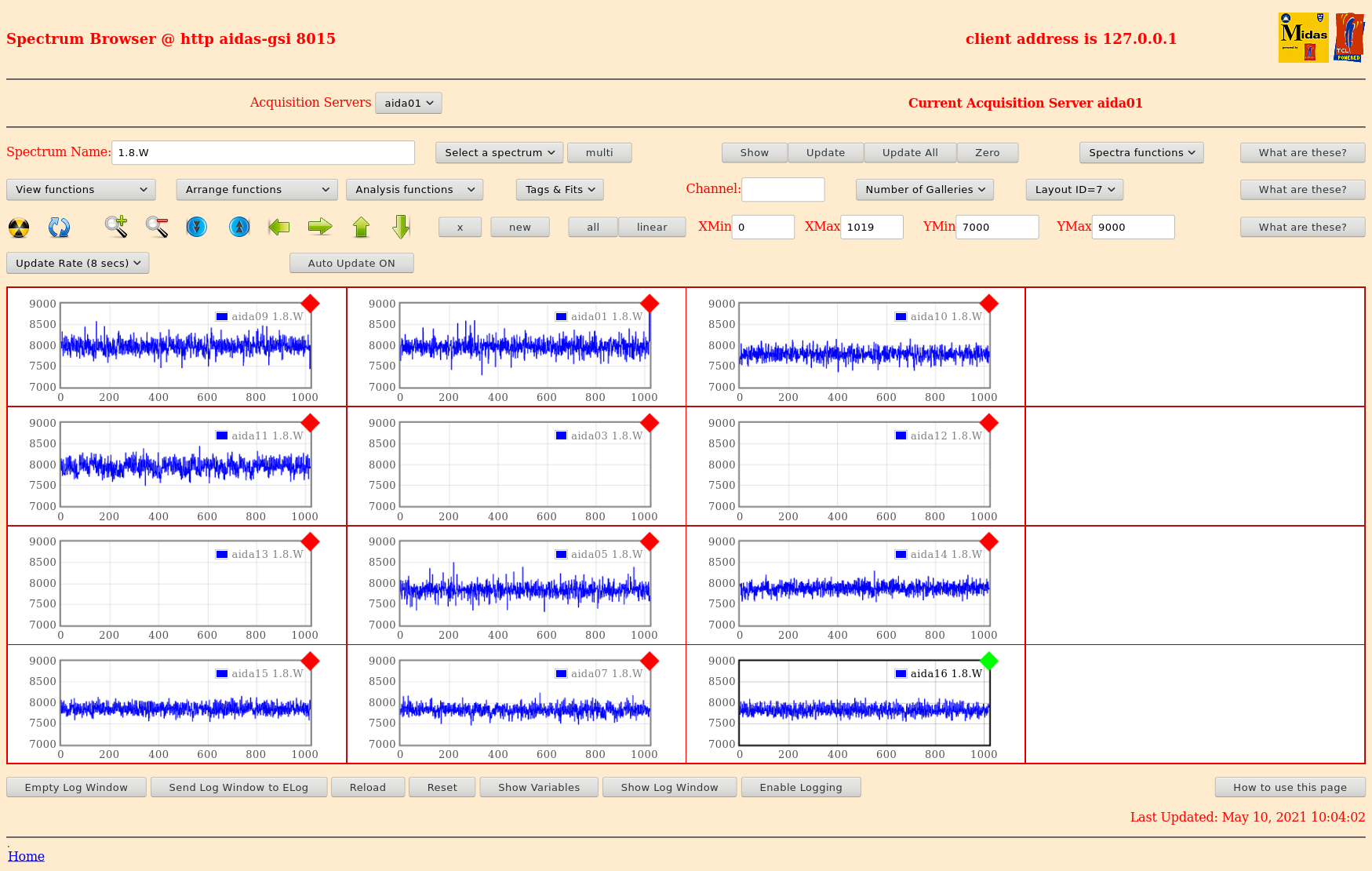Open the Analysis functions menu
The width and height of the screenshot is (1372, 871).
pos(414,190)
